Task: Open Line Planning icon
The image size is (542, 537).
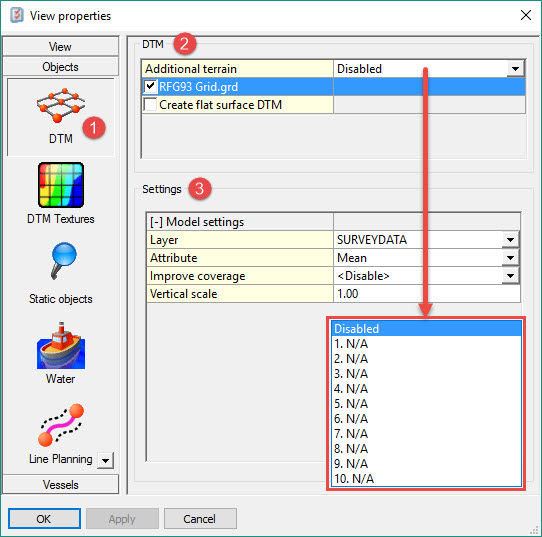Action: point(61,425)
